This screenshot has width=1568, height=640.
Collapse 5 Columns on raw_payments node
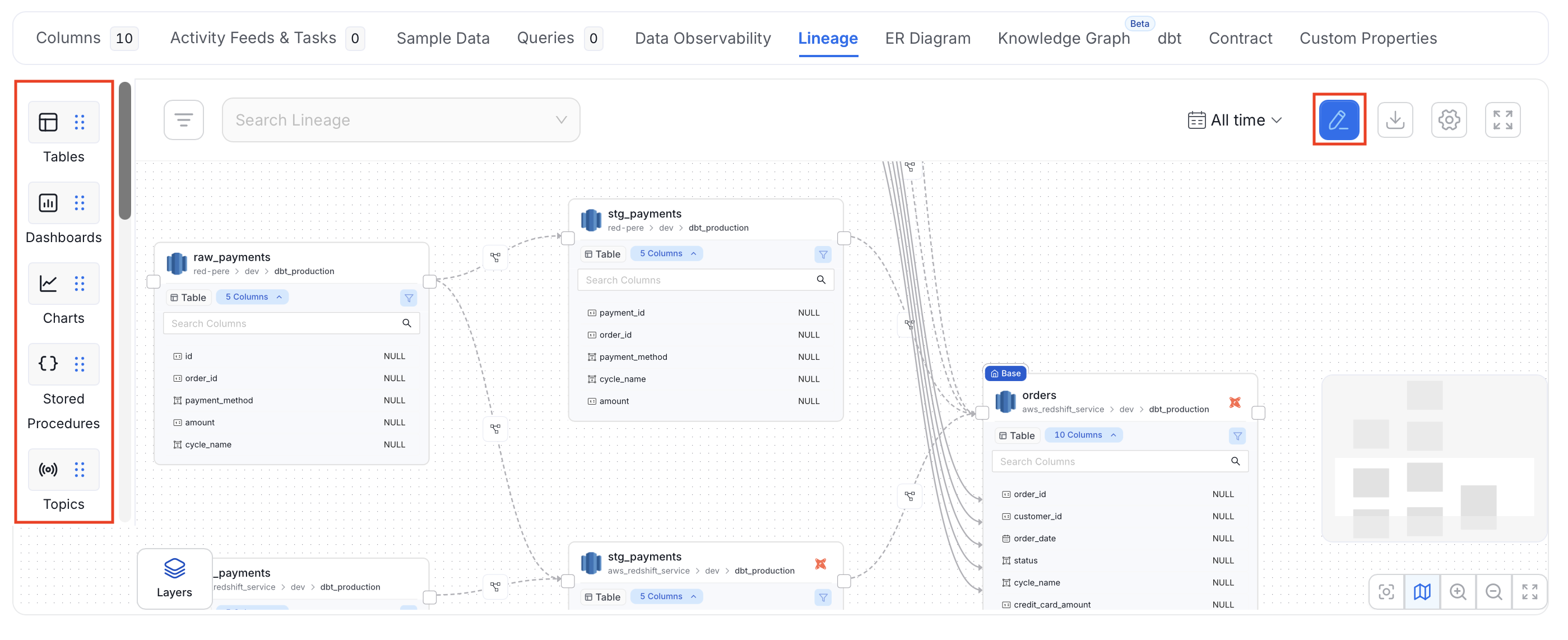253,297
